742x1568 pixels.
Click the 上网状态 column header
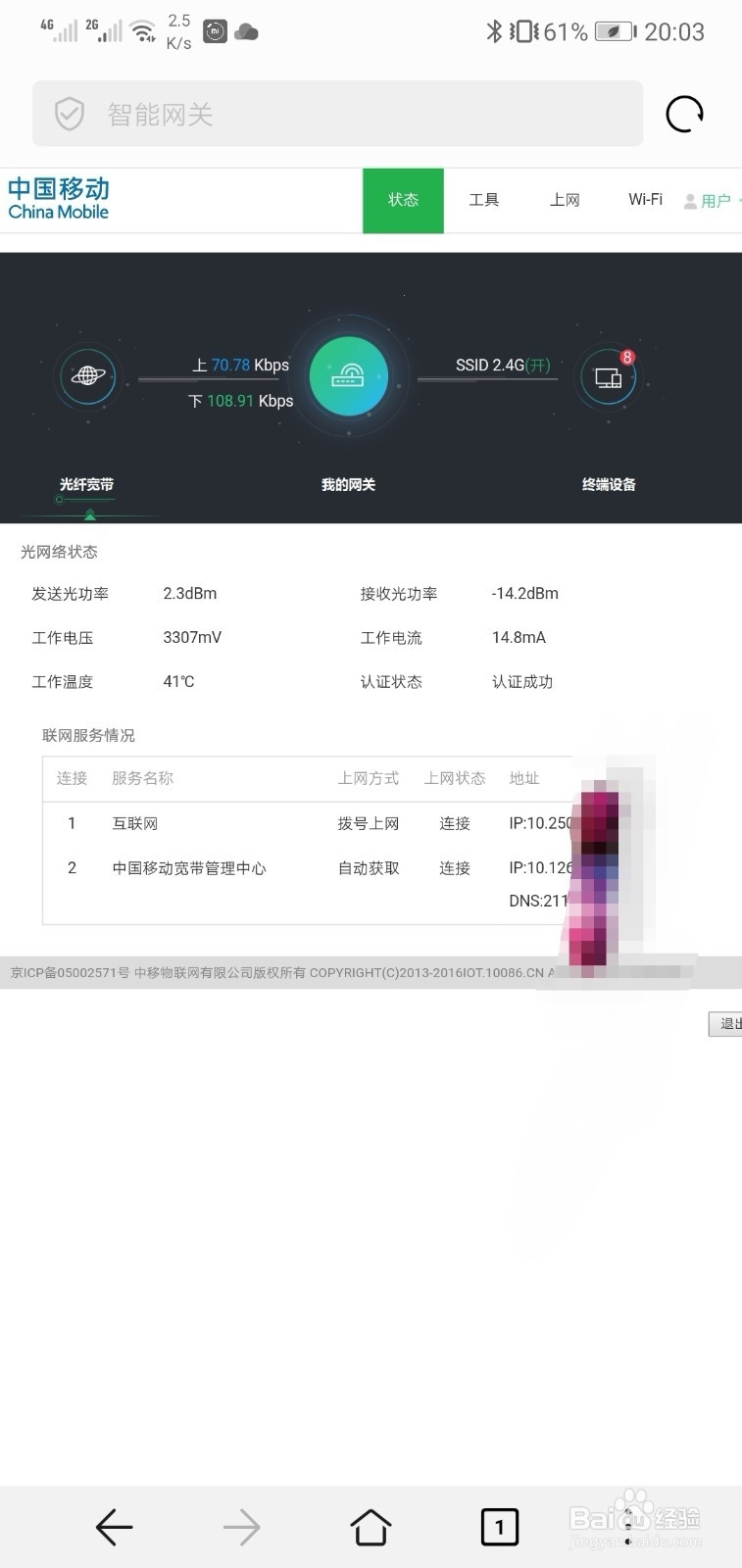pyautogui.click(x=455, y=778)
